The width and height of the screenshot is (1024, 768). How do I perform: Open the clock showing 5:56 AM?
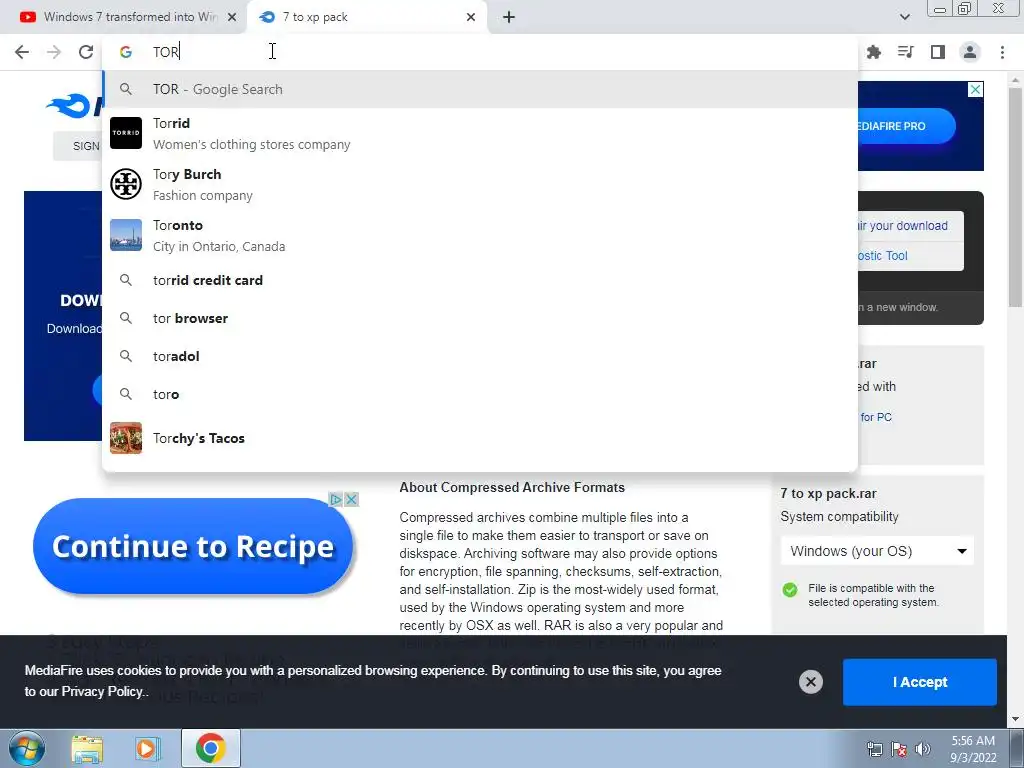tap(973, 749)
